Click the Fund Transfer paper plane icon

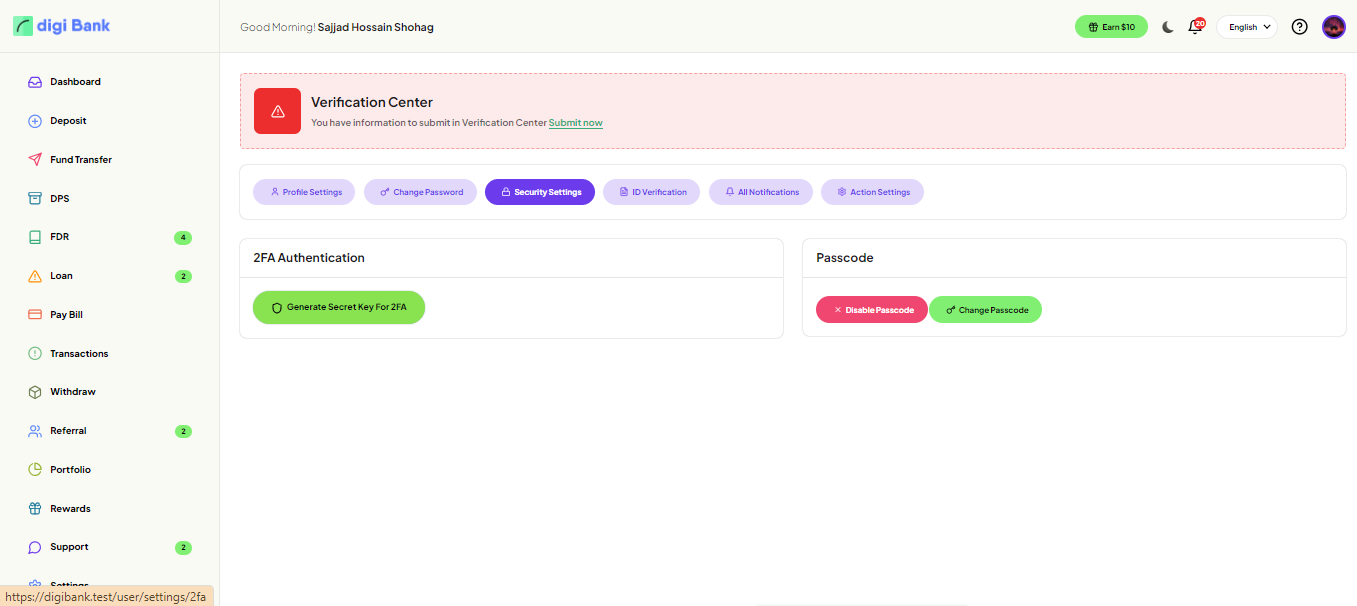click(35, 160)
